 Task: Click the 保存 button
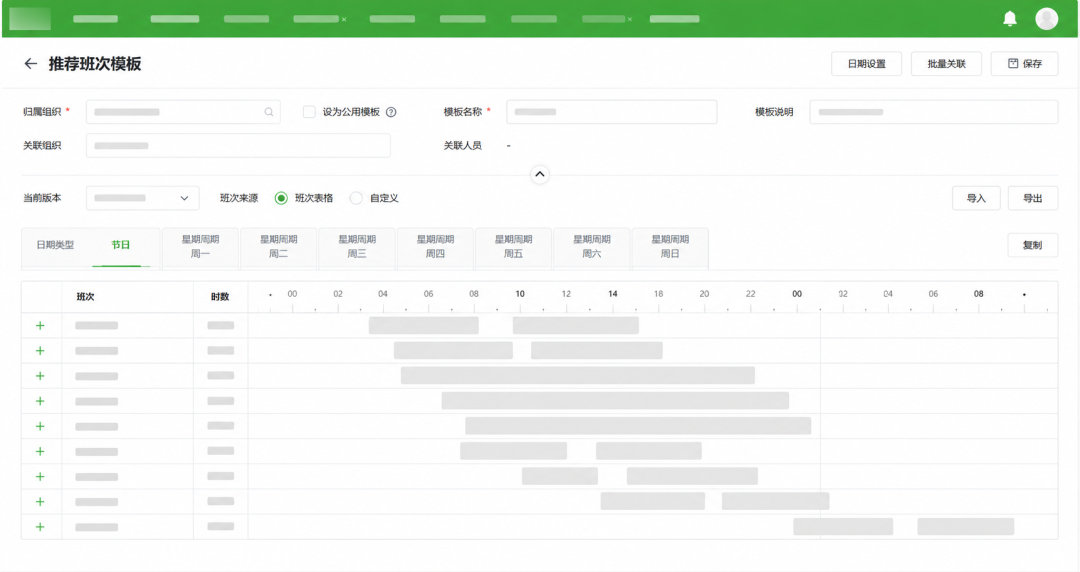[x=1024, y=63]
